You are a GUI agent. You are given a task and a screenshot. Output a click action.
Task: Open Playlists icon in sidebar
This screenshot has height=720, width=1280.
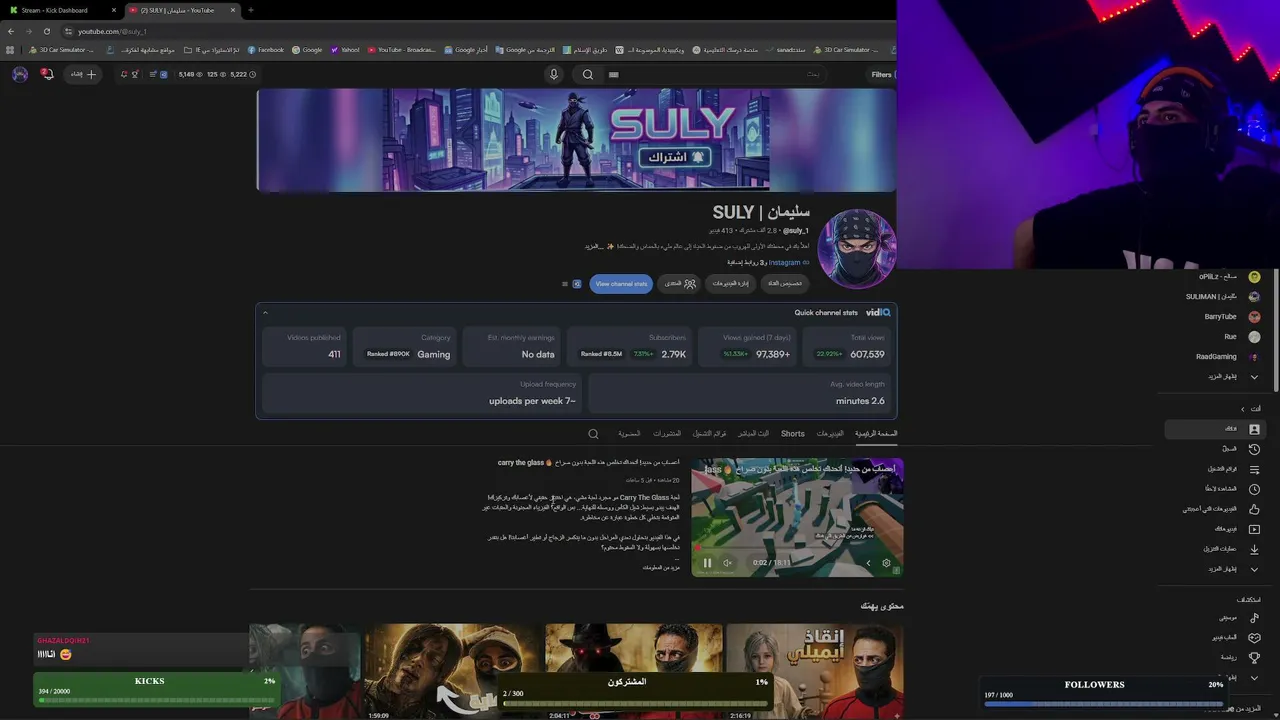[1254, 469]
